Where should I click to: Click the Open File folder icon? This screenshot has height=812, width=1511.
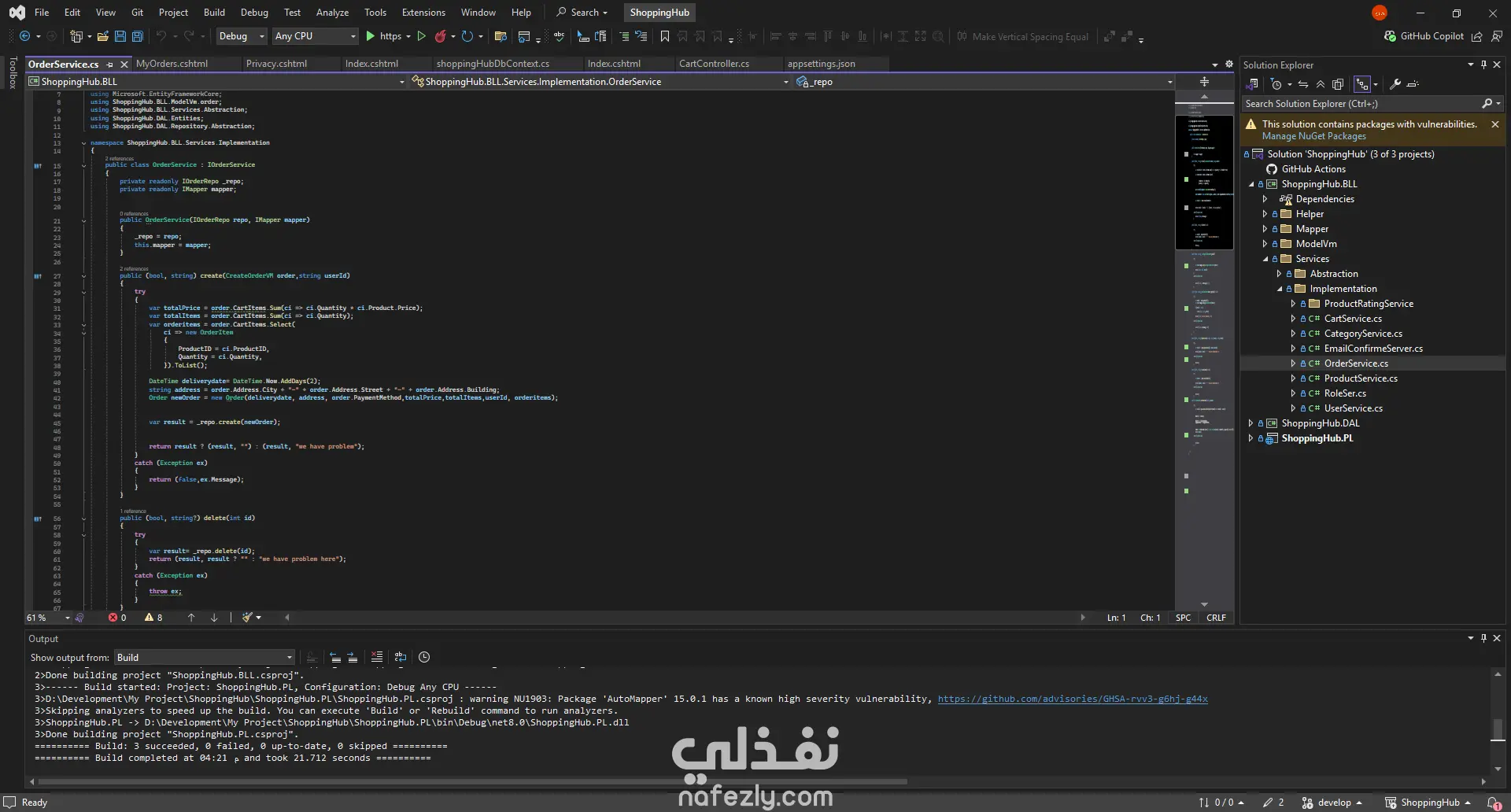point(102,36)
